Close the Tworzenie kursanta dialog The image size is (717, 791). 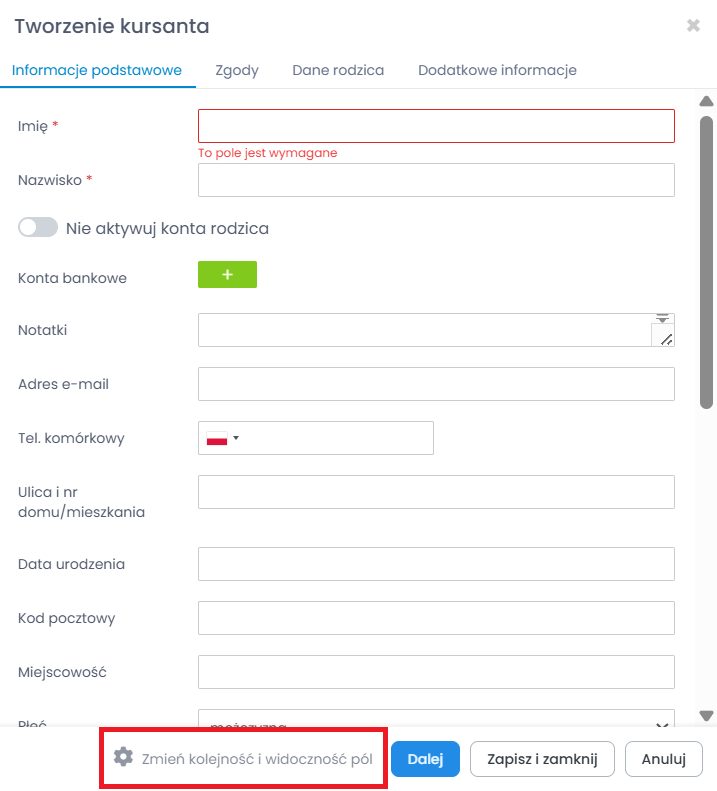click(x=693, y=26)
